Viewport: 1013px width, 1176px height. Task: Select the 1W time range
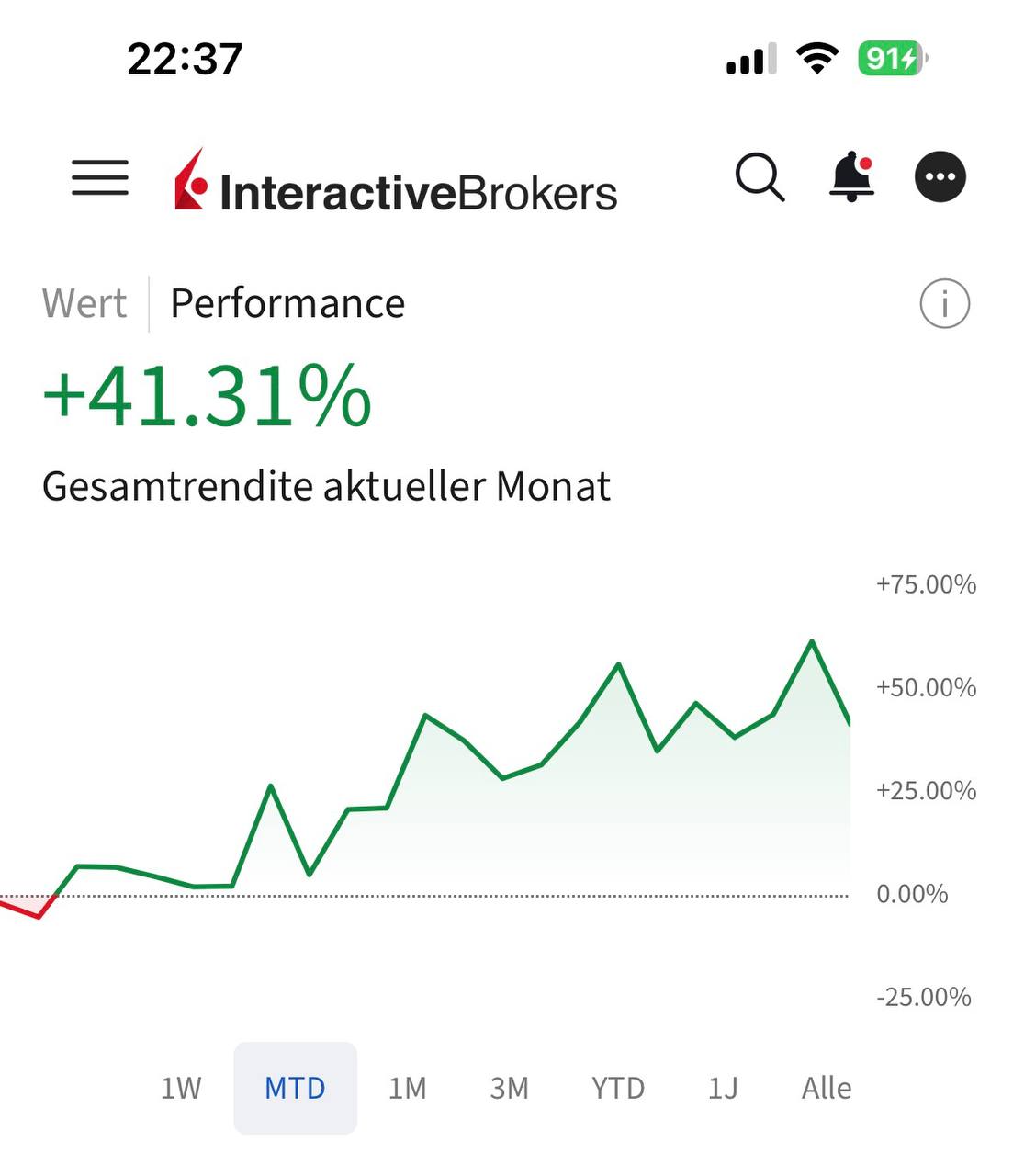[181, 1088]
